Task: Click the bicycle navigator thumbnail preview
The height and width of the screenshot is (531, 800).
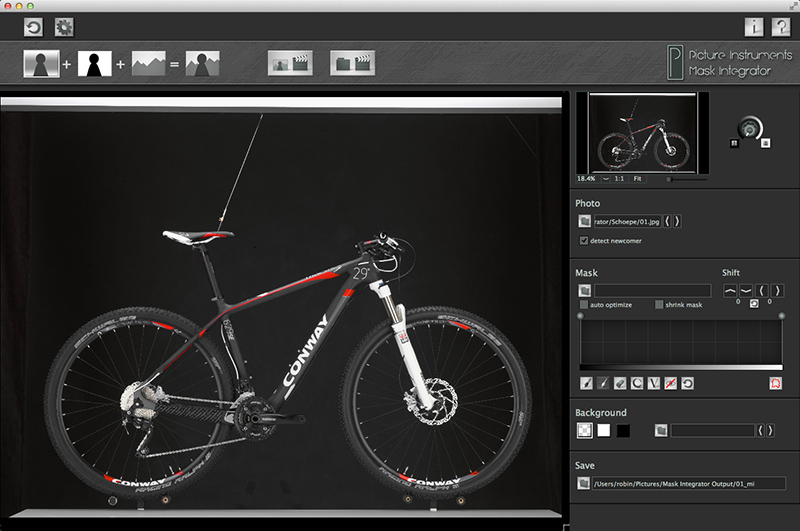Action: point(642,133)
